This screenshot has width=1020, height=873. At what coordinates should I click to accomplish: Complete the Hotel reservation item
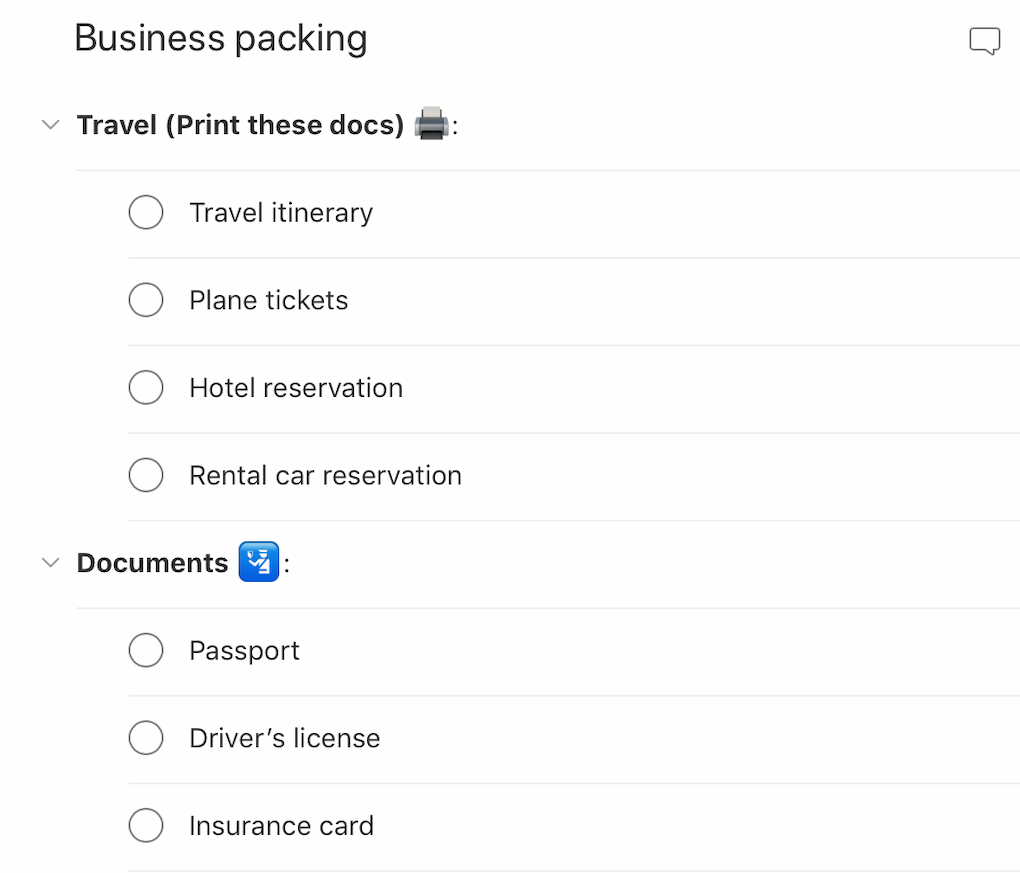point(146,387)
